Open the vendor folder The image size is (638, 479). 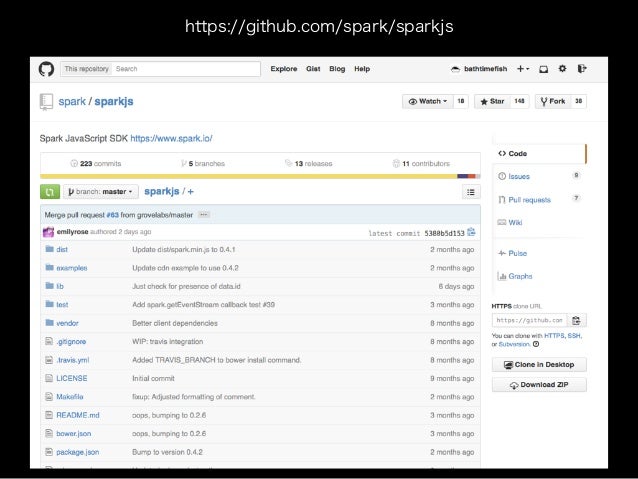(x=67, y=323)
